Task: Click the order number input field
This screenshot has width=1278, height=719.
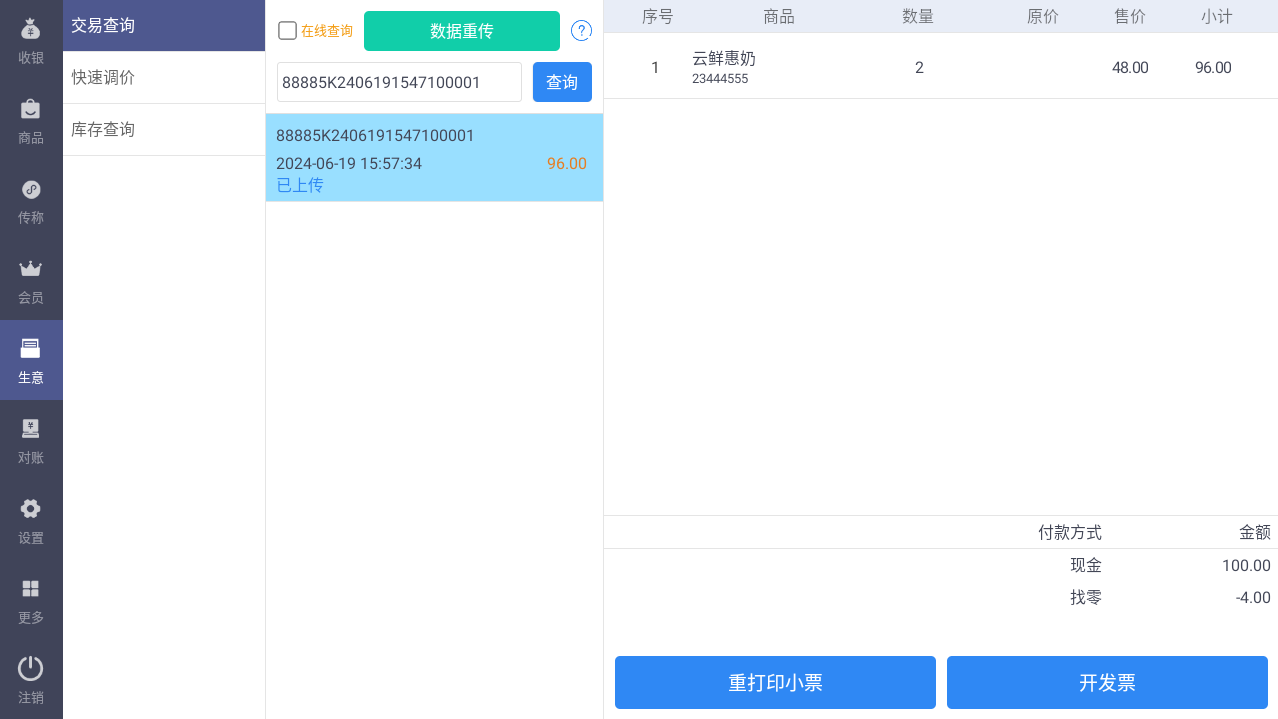Action: pos(398,82)
